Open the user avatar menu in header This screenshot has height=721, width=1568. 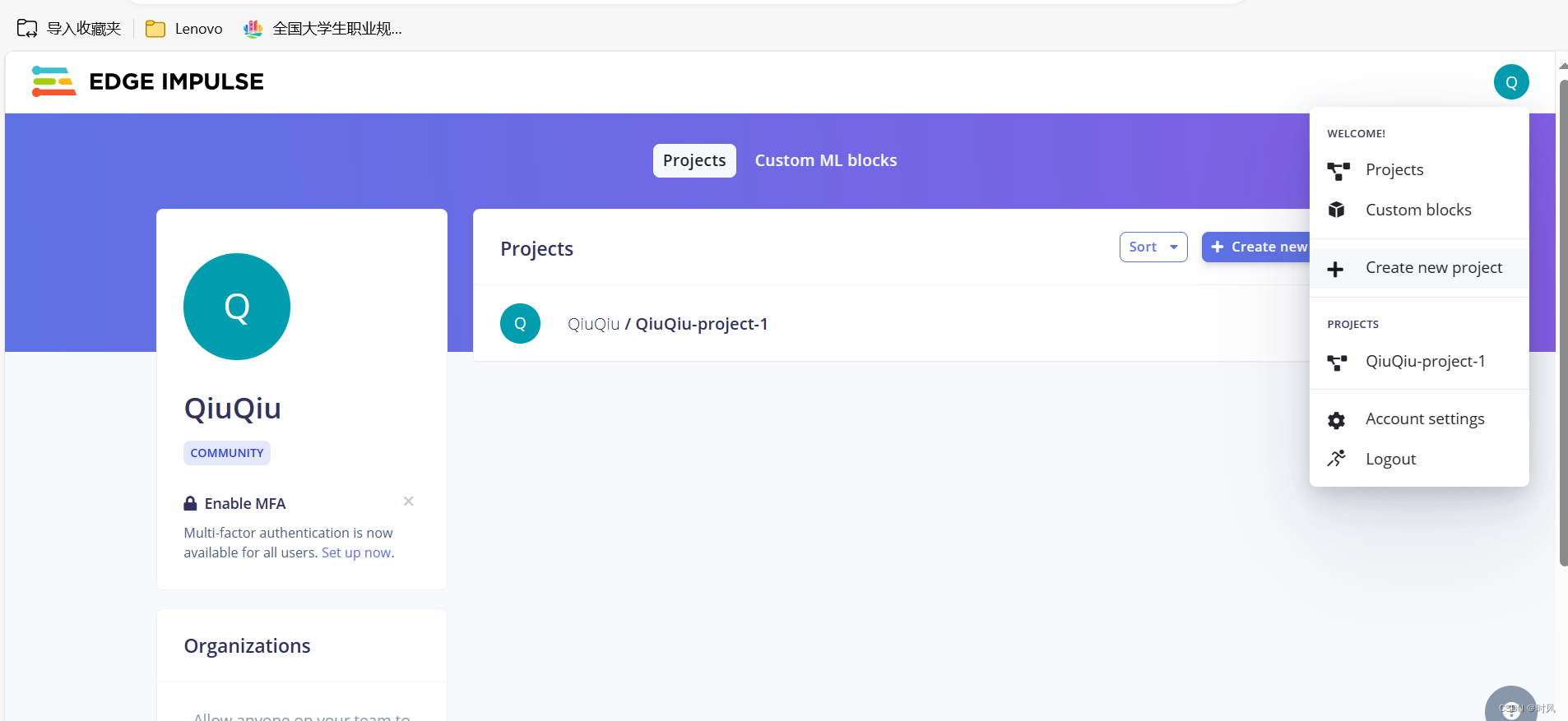pos(1511,82)
